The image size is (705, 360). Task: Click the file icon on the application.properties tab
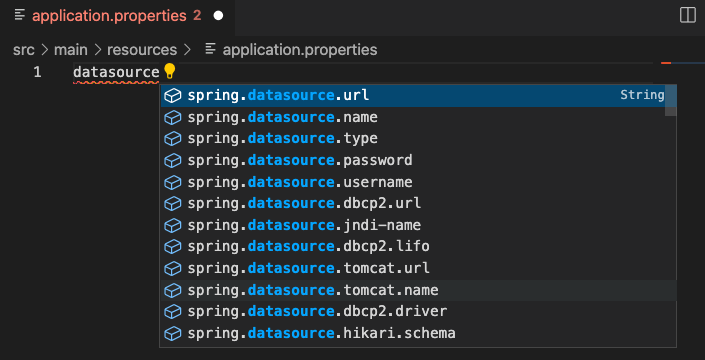tap(20, 15)
